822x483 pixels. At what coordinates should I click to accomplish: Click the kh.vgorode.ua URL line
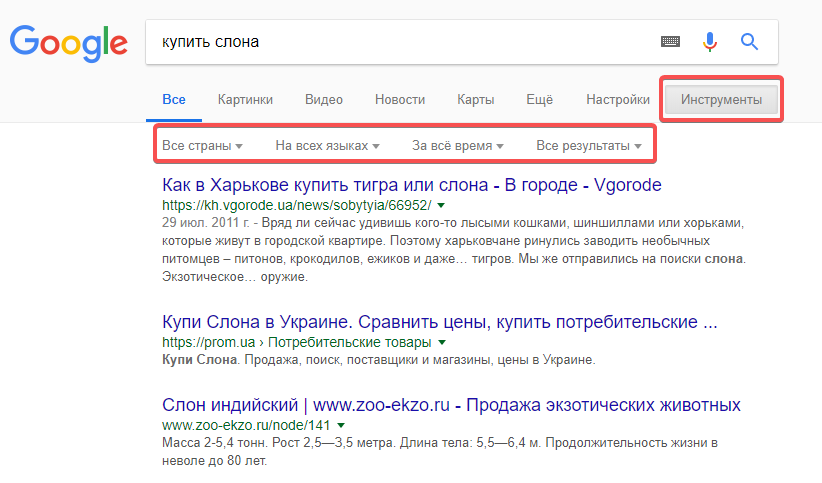click(x=297, y=206)
